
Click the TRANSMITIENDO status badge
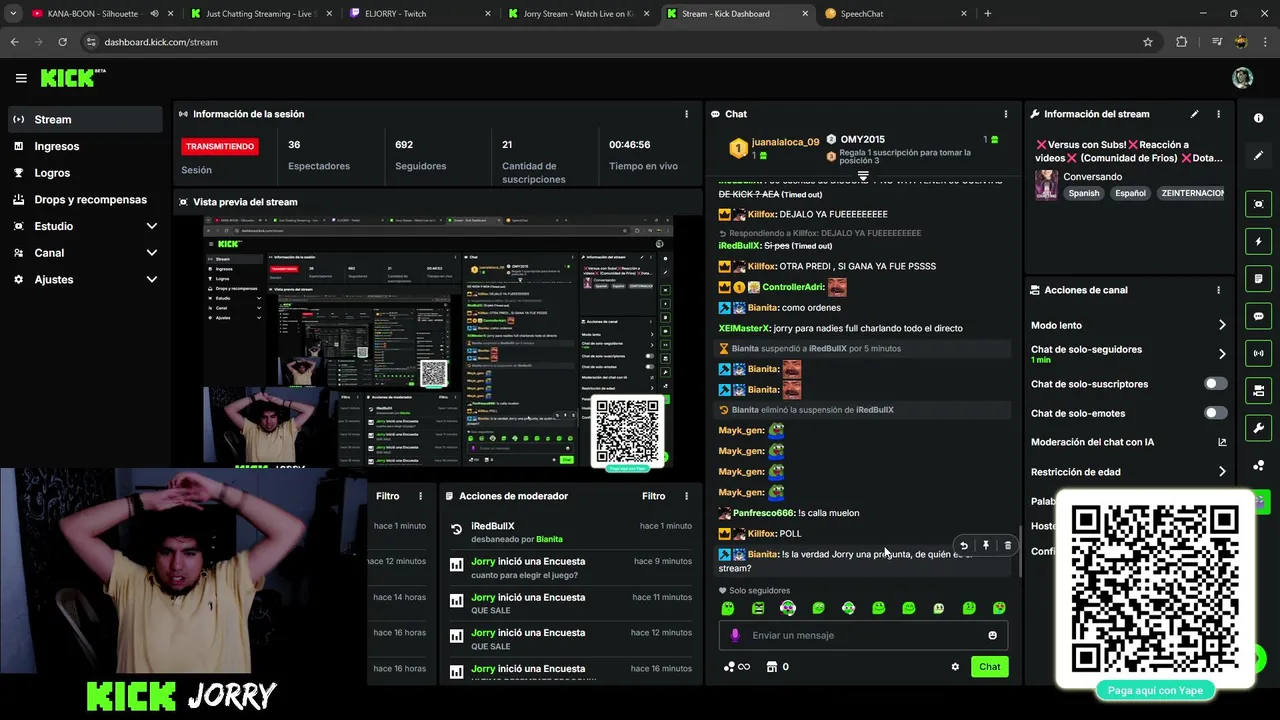(x=220, y=146)
